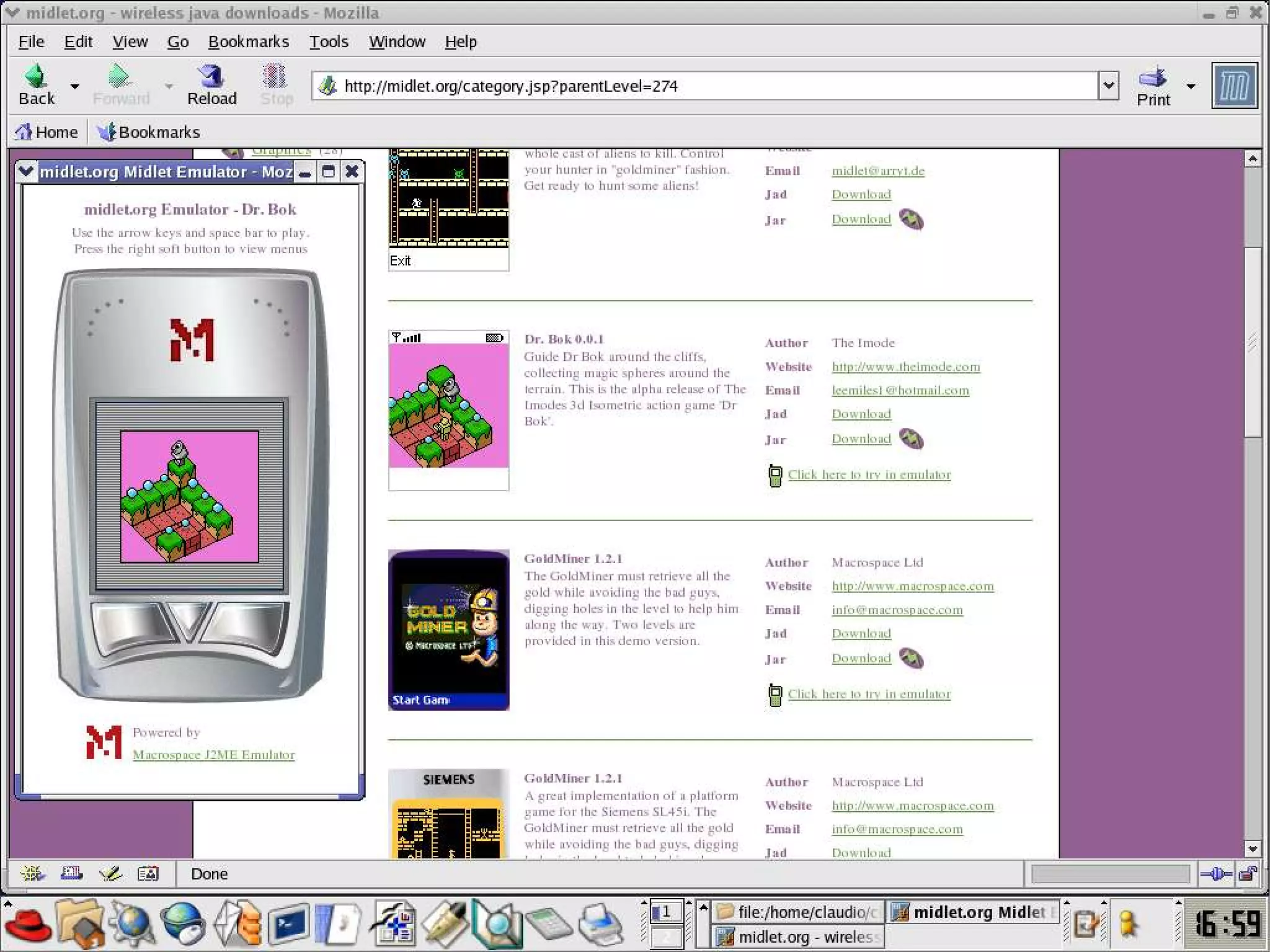Click the Back navigation arrow icon
The width and height of the screenshot is (1270, 952).
[x=35, y=77]
